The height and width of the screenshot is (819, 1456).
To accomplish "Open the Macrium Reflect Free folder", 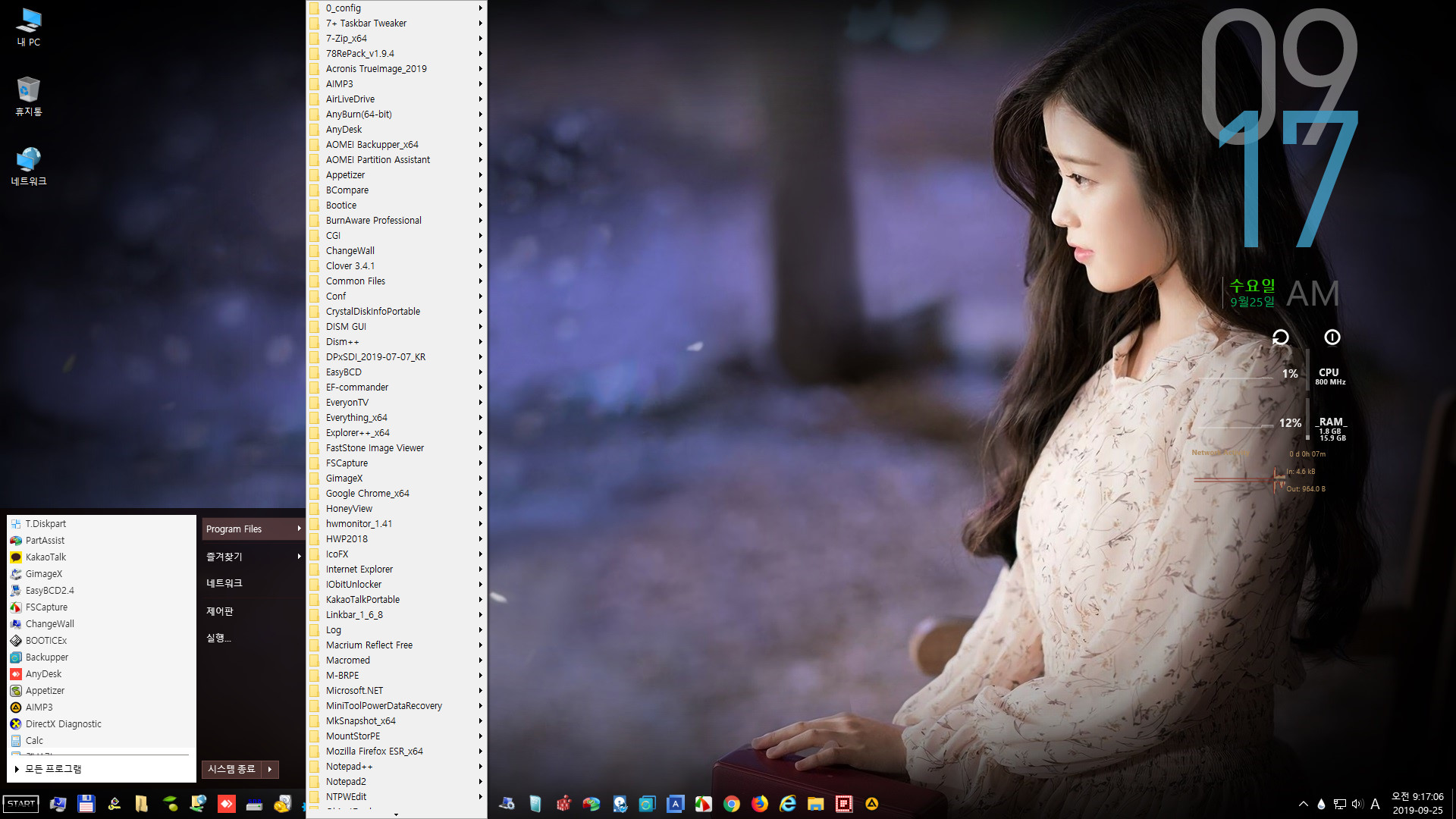I will pyautogui.click(x=397, y=645).
